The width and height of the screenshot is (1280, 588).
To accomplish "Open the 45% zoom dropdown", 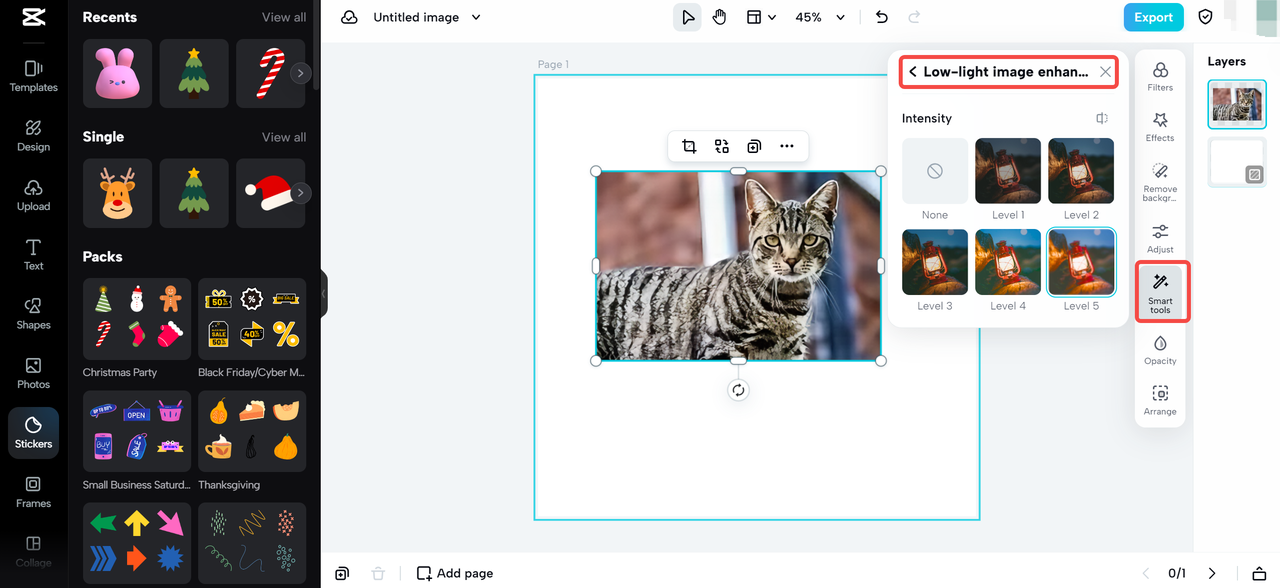I will [820, 17].
